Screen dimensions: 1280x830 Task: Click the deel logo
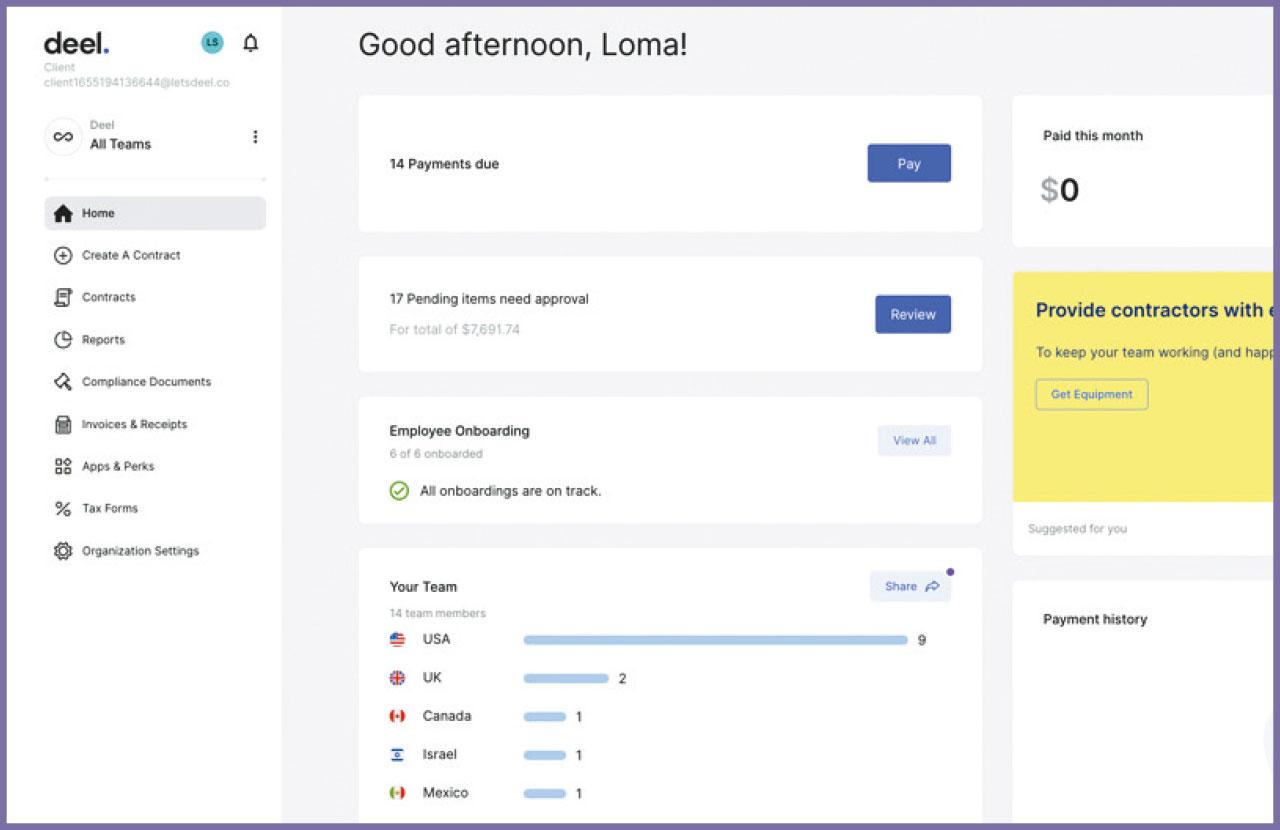(76, 43)
